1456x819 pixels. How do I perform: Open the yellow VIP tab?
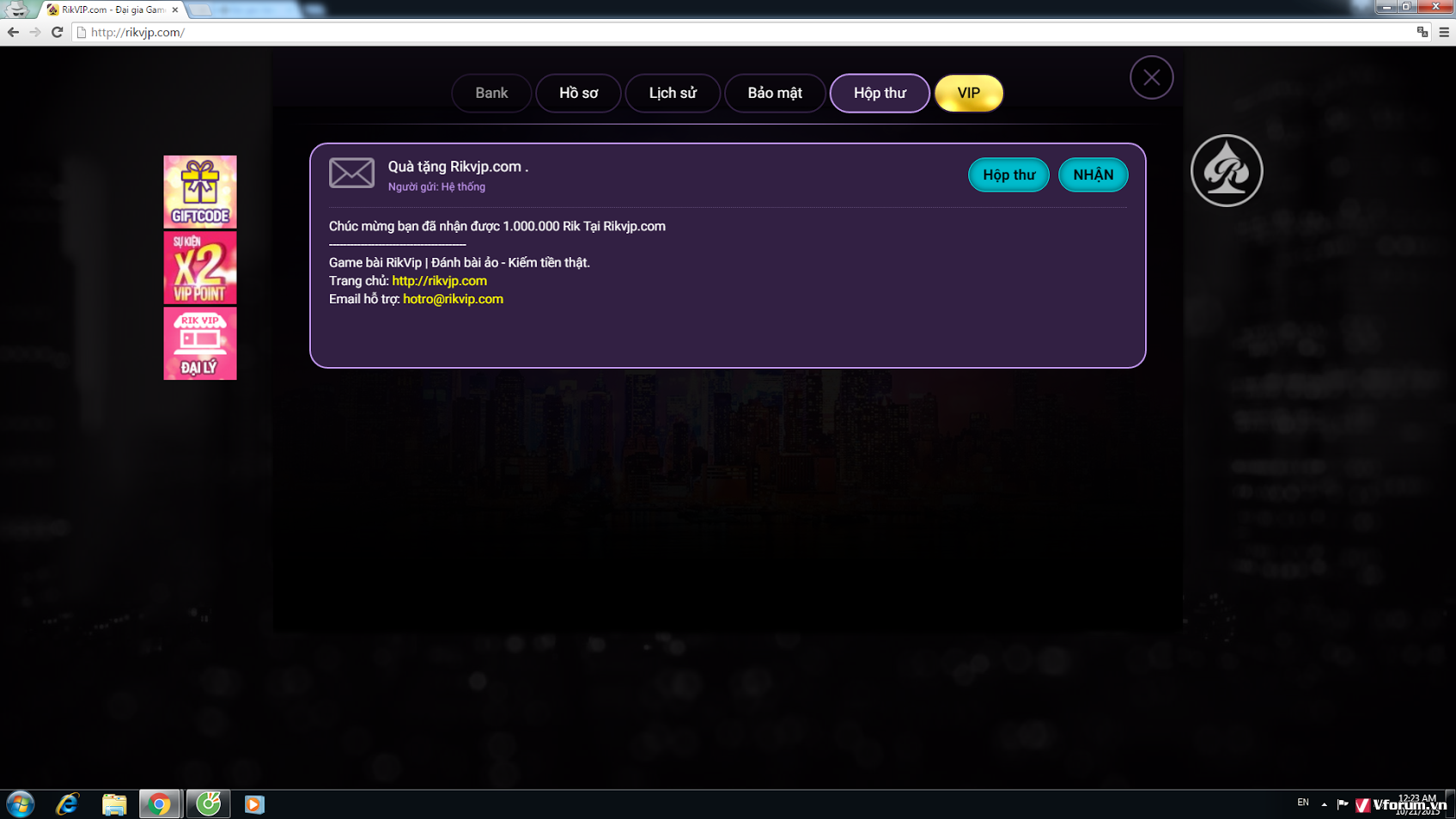[969, 93]
